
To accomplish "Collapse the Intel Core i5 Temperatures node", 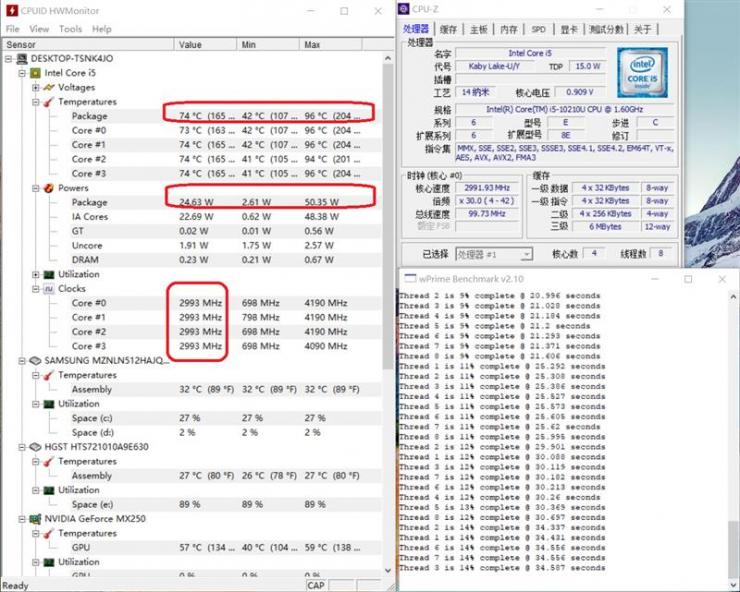I will (x=36, y=102).
